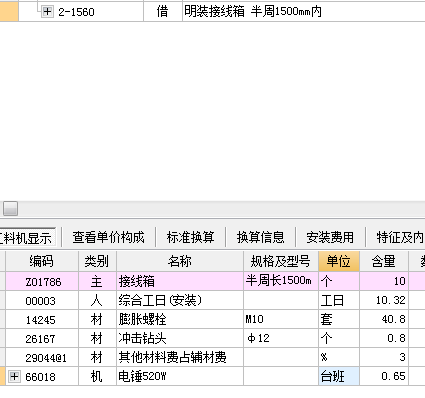Open the 安装费用 tab

330,238
